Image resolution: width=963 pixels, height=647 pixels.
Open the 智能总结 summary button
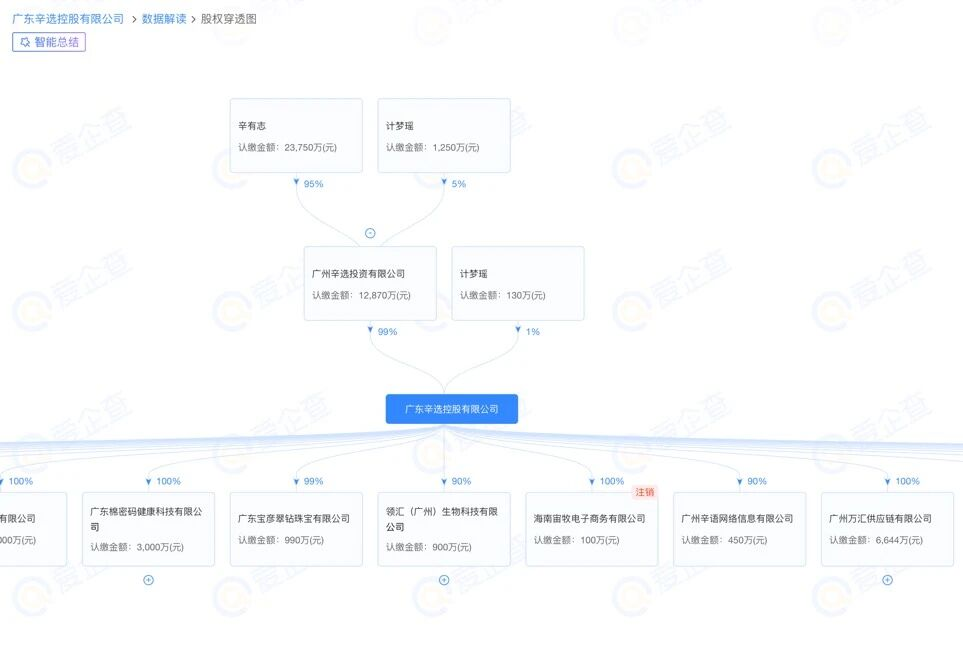pos(49,42)
